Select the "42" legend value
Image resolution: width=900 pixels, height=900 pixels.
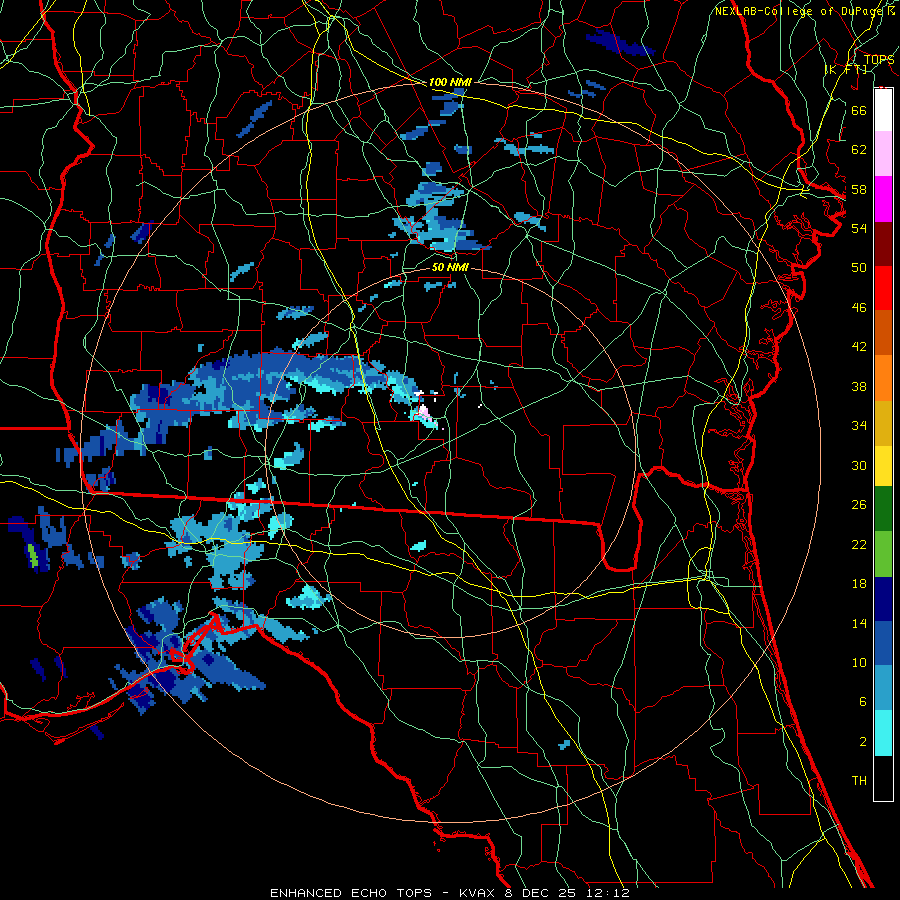click(x=859, y=346)
